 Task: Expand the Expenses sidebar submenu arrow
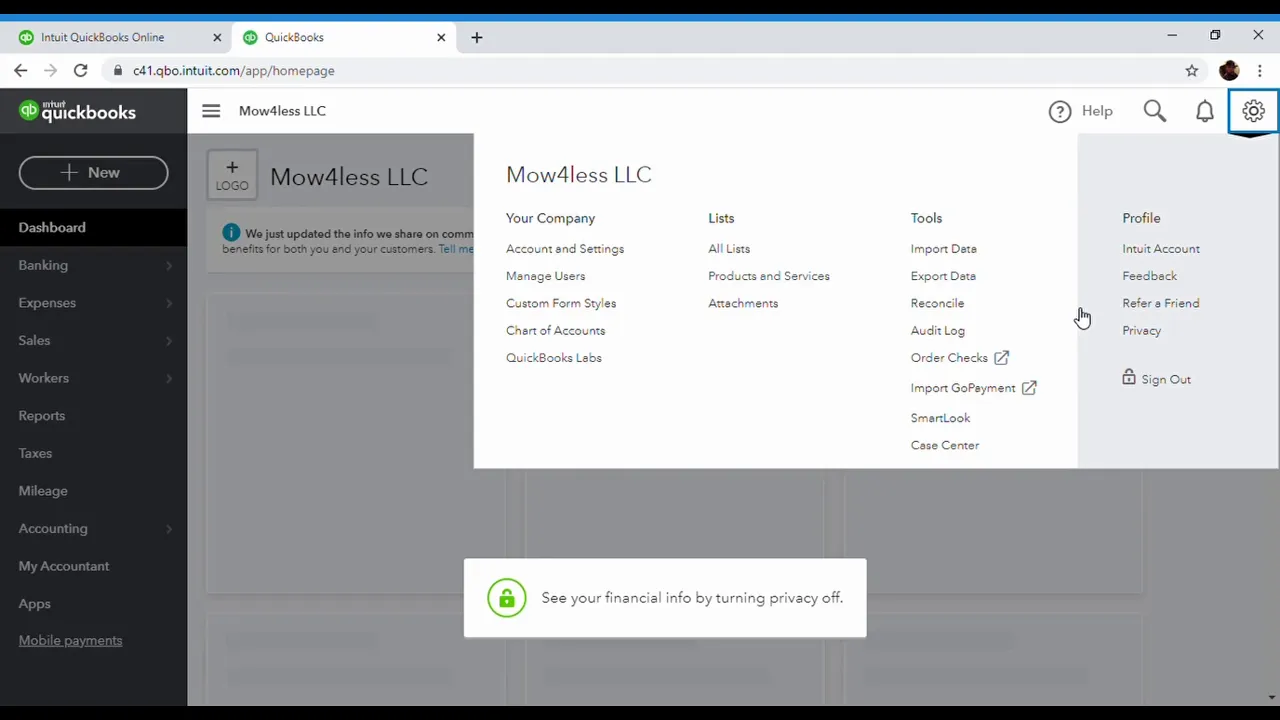pyautogui.click(x=169, y=303)
